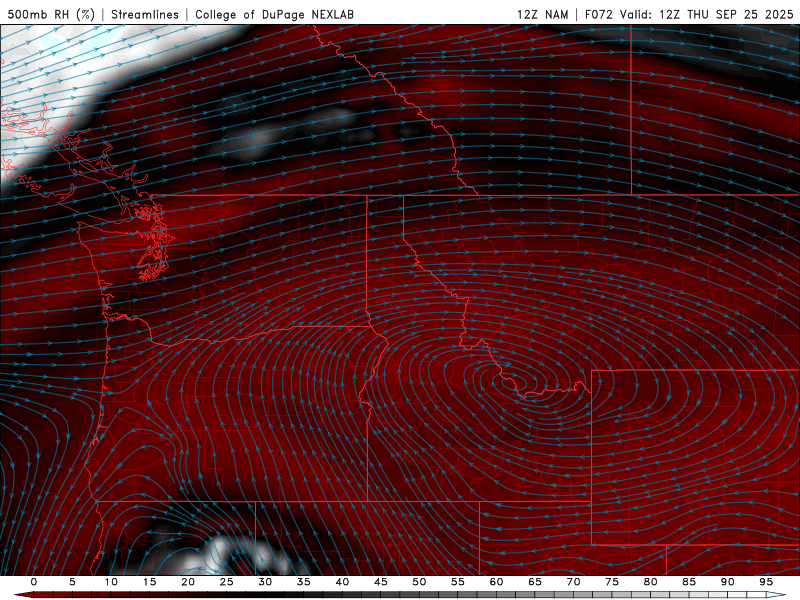This screenshot has height=600, width=800.
Task: Select the '65' colorbar scale label
Action: click(x=535, y=582)
